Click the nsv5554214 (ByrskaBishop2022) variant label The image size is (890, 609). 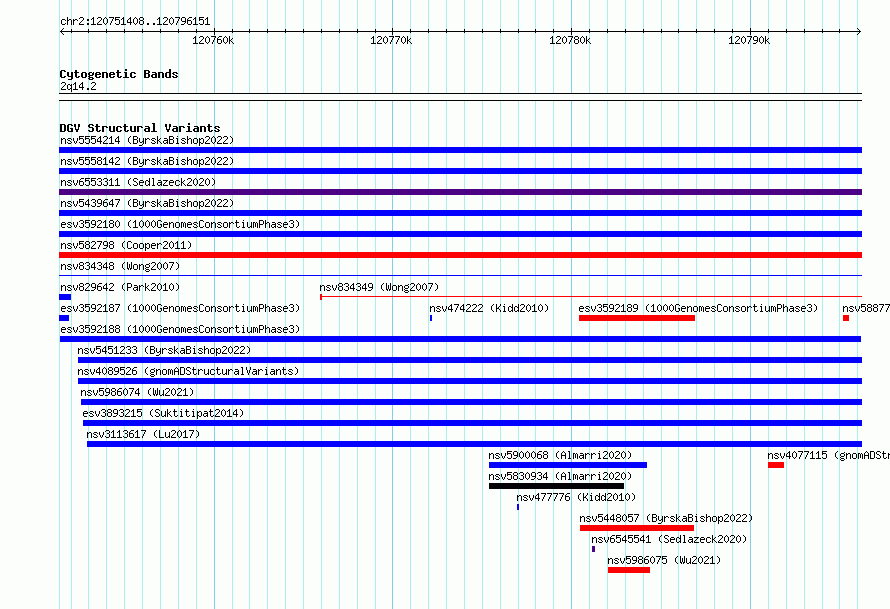pyautogui.click(x=147, y=140)
